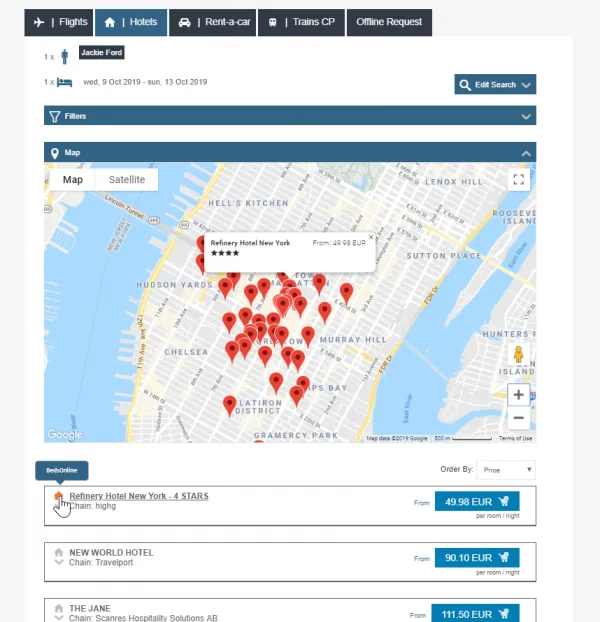Click the orange Refinery Hotel home icon
The width and height of the screenshot is (600, 622).
59,495
